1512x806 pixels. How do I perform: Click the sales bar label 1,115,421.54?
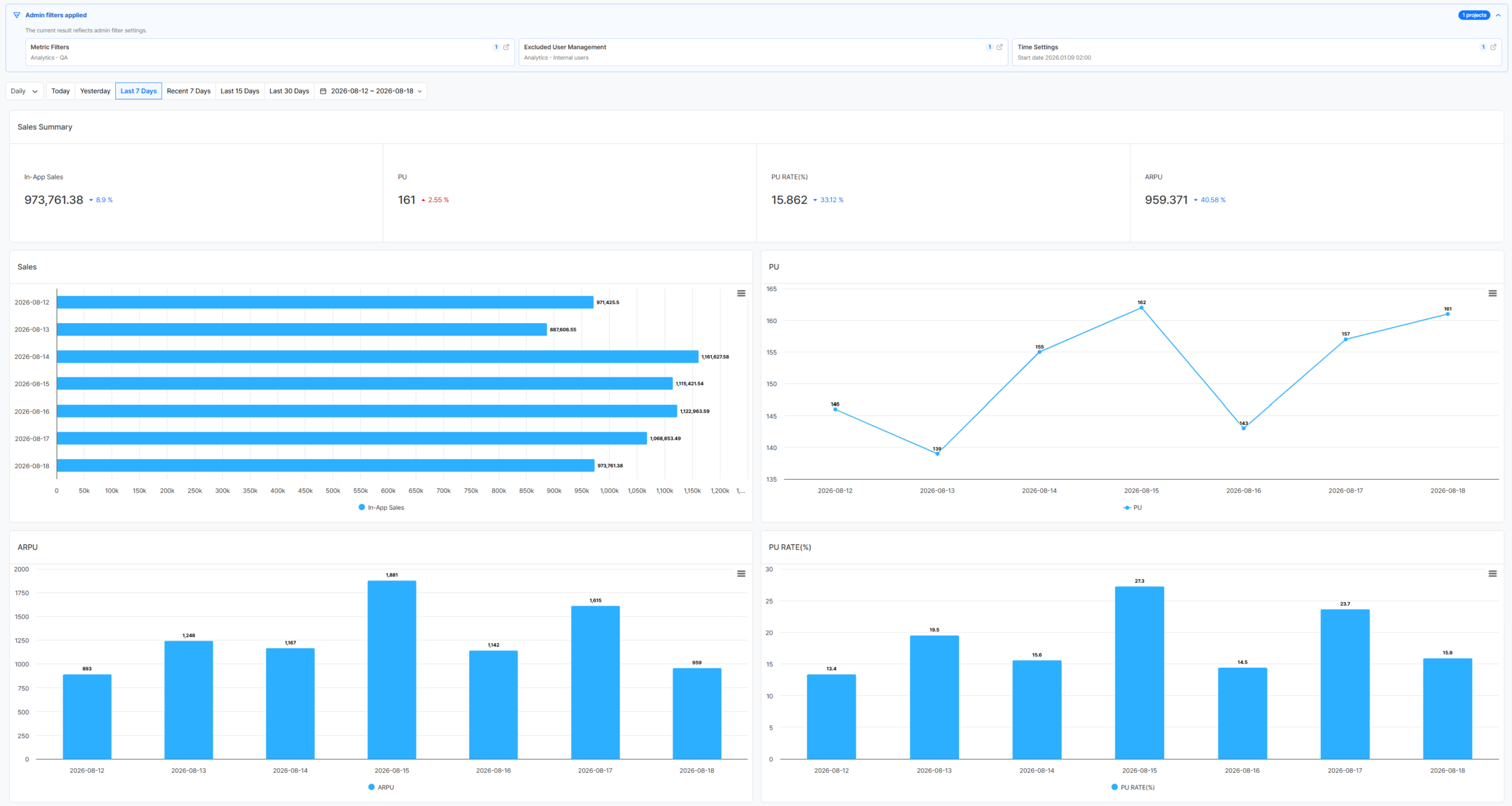(x=690, y=384)
